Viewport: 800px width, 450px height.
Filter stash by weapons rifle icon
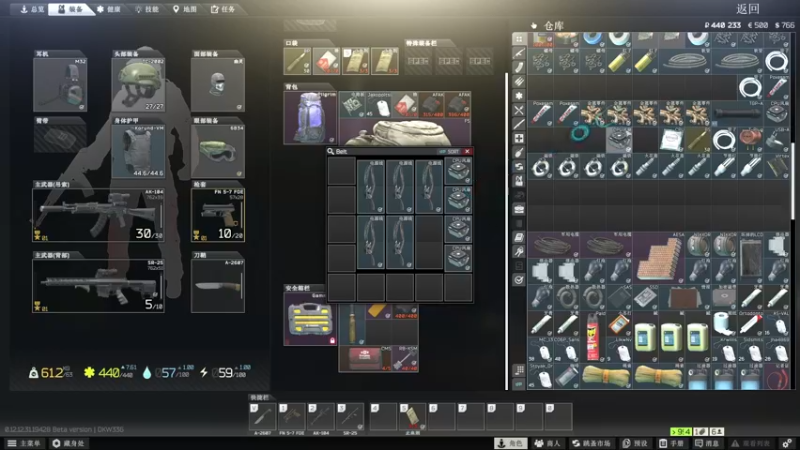pyautogui.click(x=519, y=53)
